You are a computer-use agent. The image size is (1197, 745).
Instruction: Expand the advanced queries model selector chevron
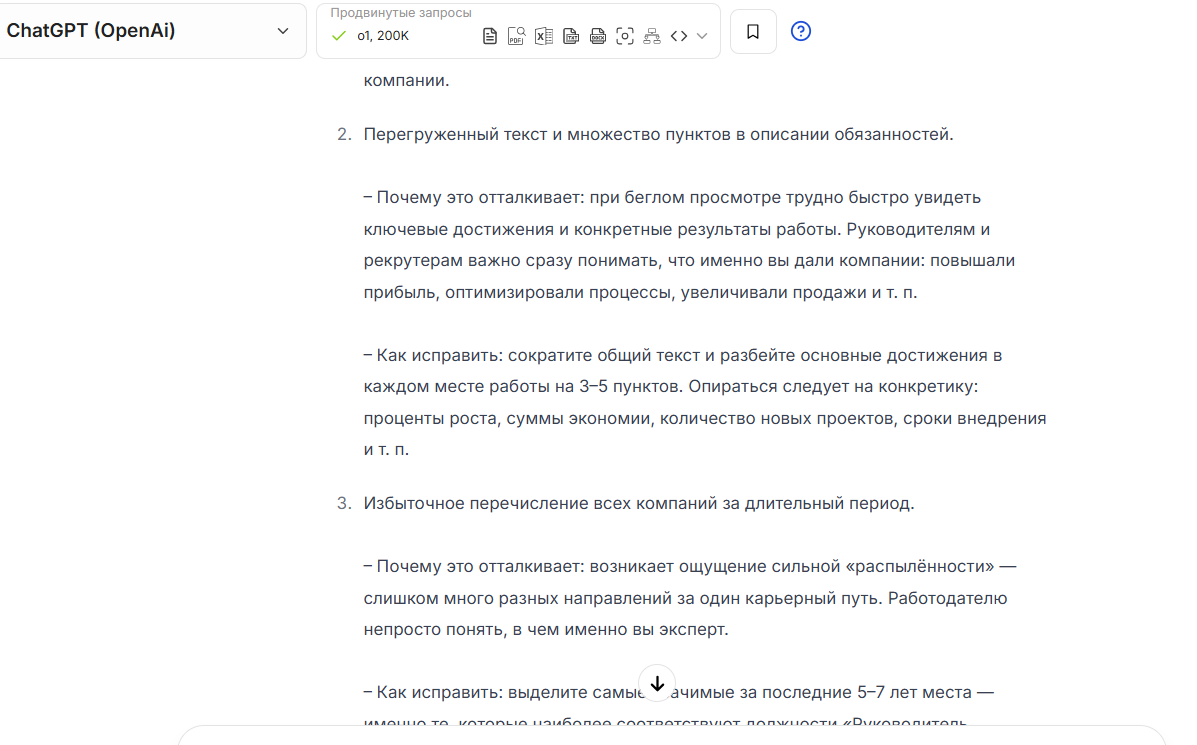pyautogui.click(x=702, y=36)
